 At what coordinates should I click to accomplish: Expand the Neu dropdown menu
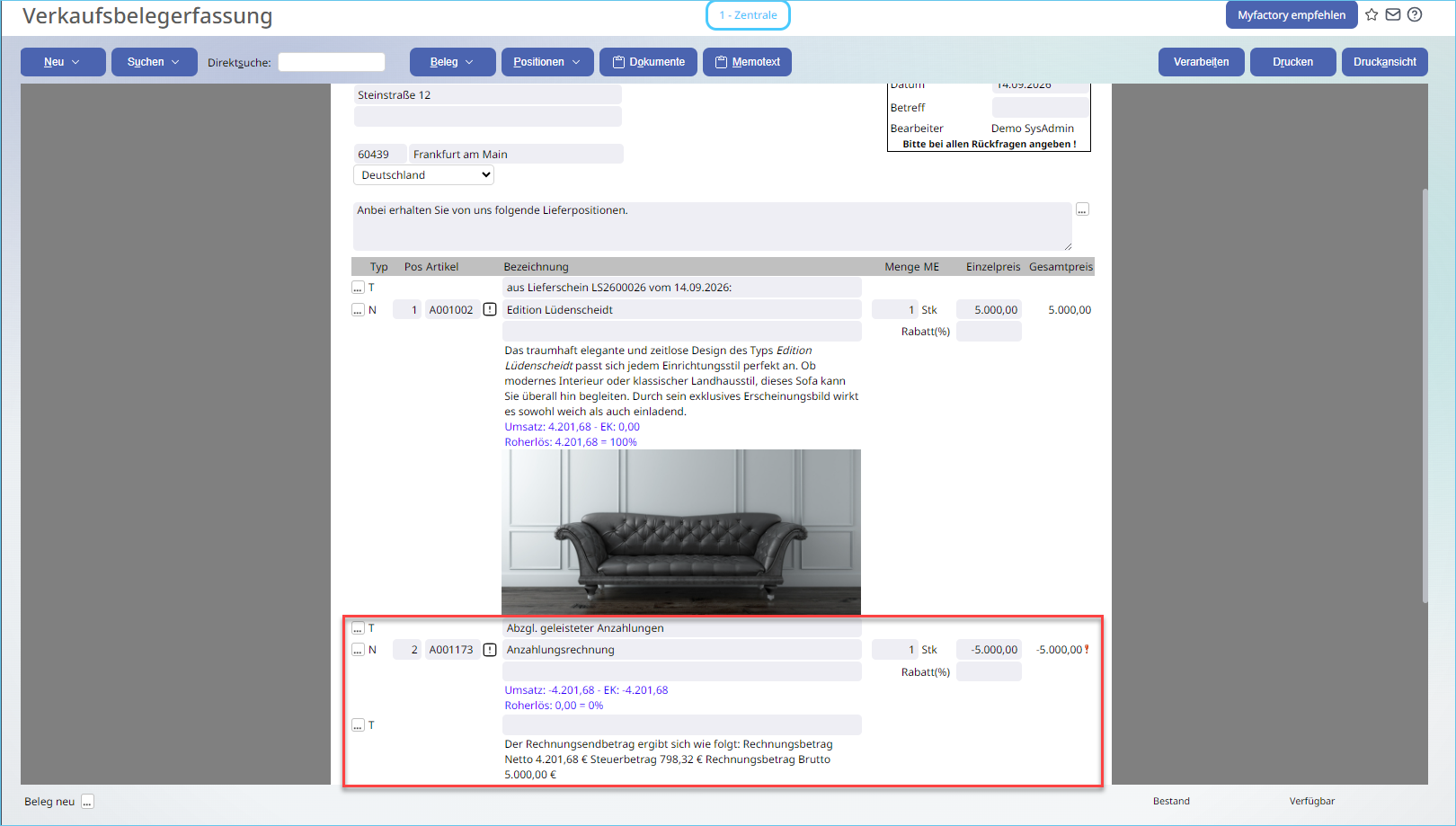click(63, 62)
